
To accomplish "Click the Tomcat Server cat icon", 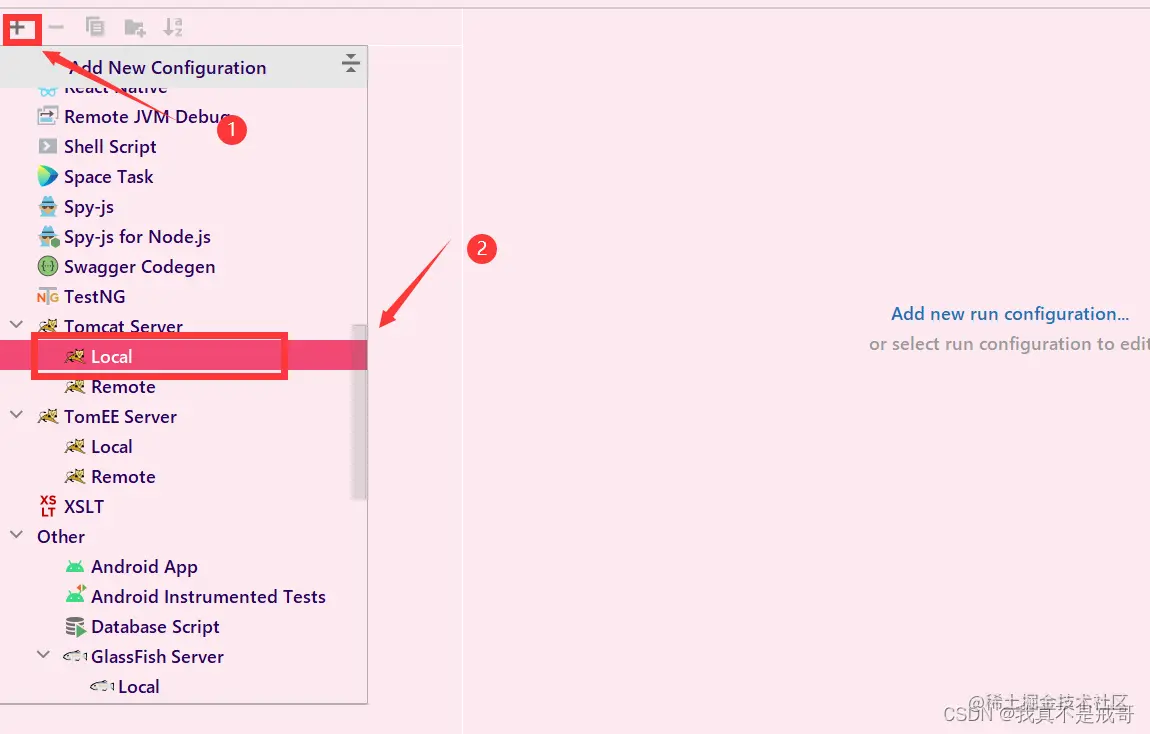I will point(48,326).
